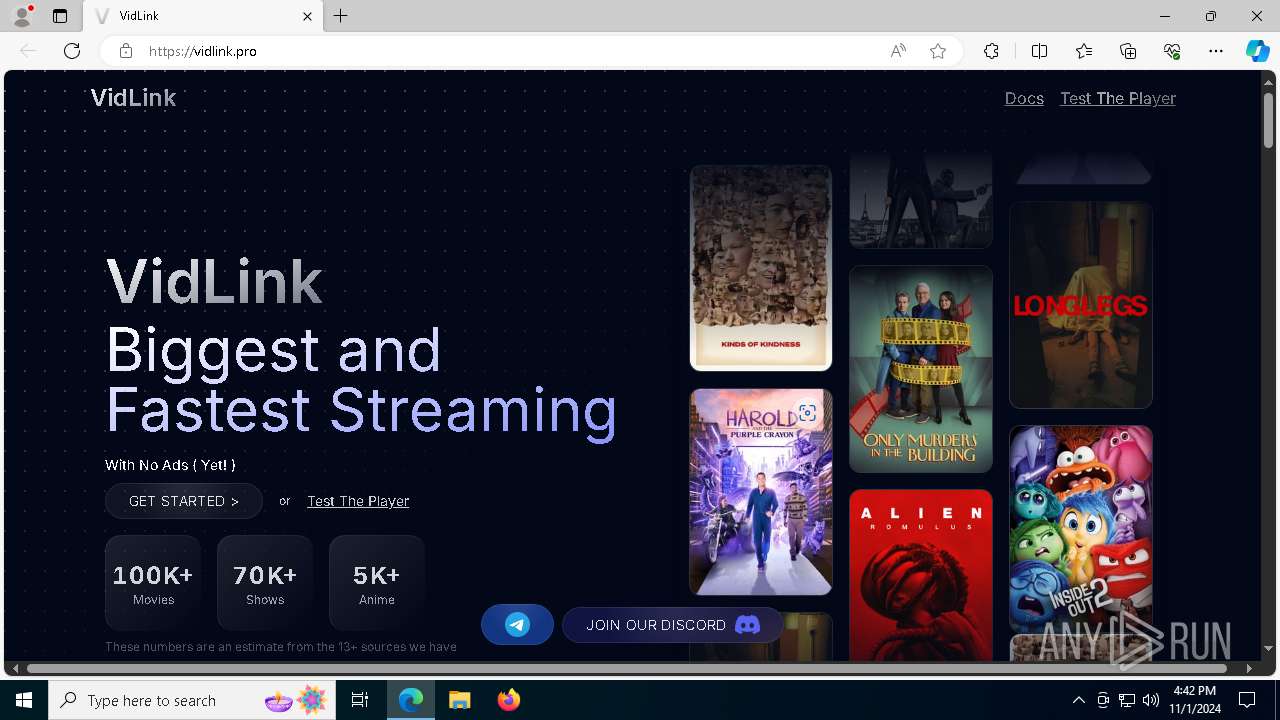The image size is (1280, 720).
Task: Open the browser profile icon
Action: [x=22, y=16]
